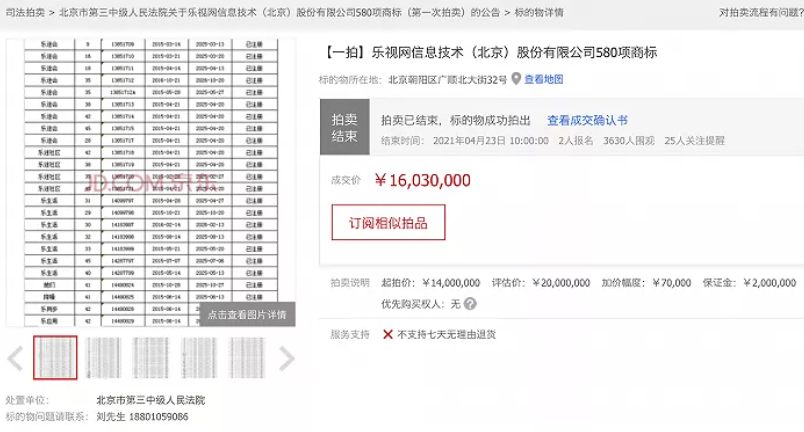
Task: Click the 对拍卖流程有问题 help link
Action: (x=761, y=12)
